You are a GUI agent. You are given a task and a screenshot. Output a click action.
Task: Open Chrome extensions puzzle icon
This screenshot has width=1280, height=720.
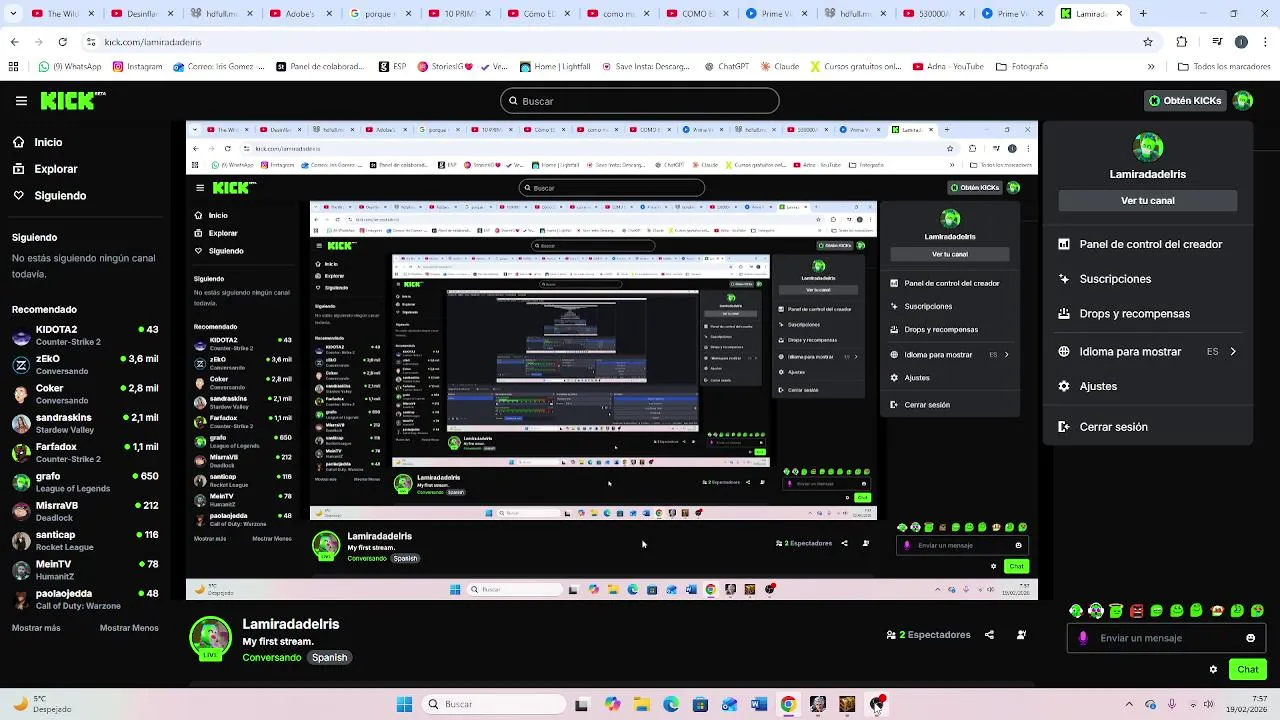tap(1182, 42)
